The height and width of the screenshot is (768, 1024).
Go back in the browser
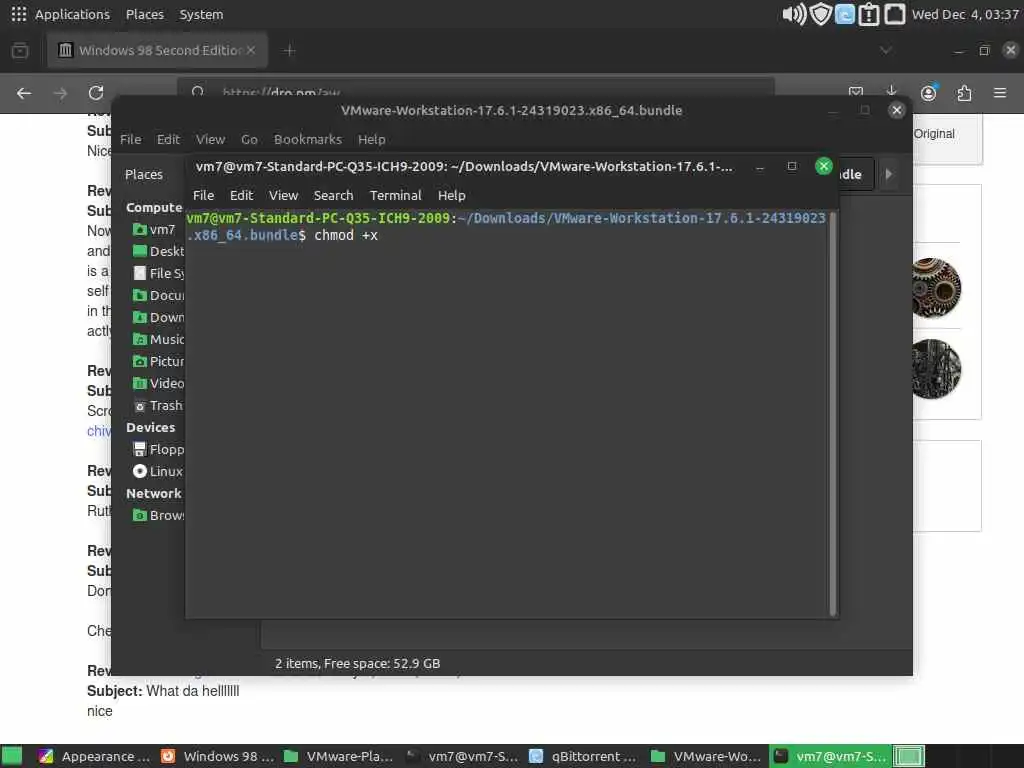pos(24,93)
